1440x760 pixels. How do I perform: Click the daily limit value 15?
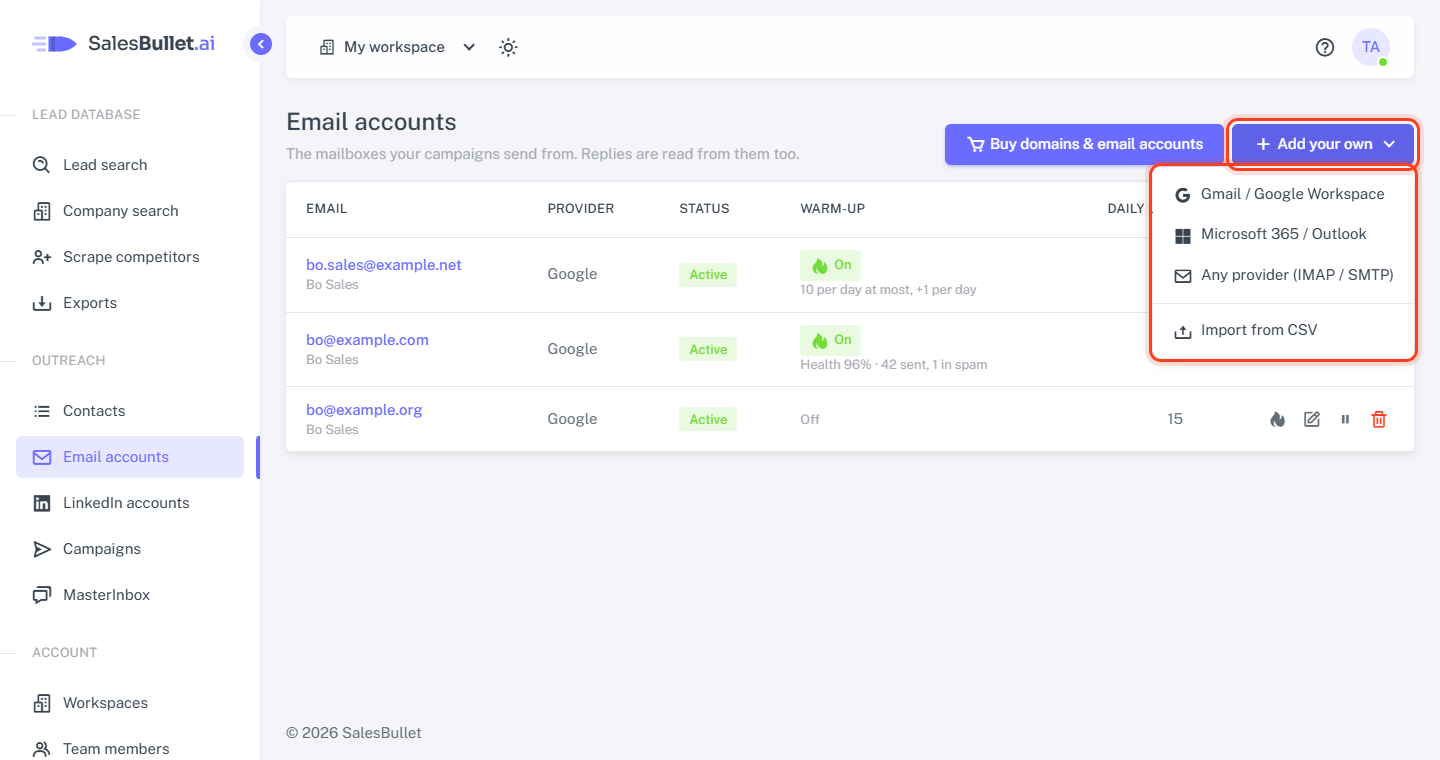click(x=1175, y=419)
